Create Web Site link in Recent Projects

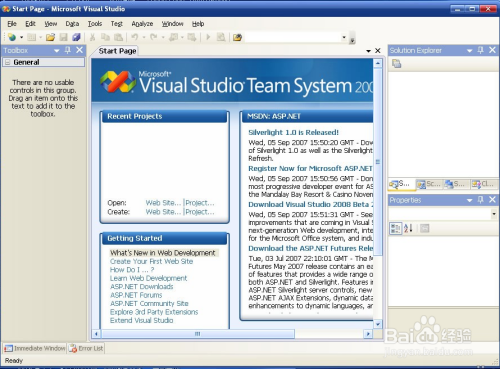point(163,212)
